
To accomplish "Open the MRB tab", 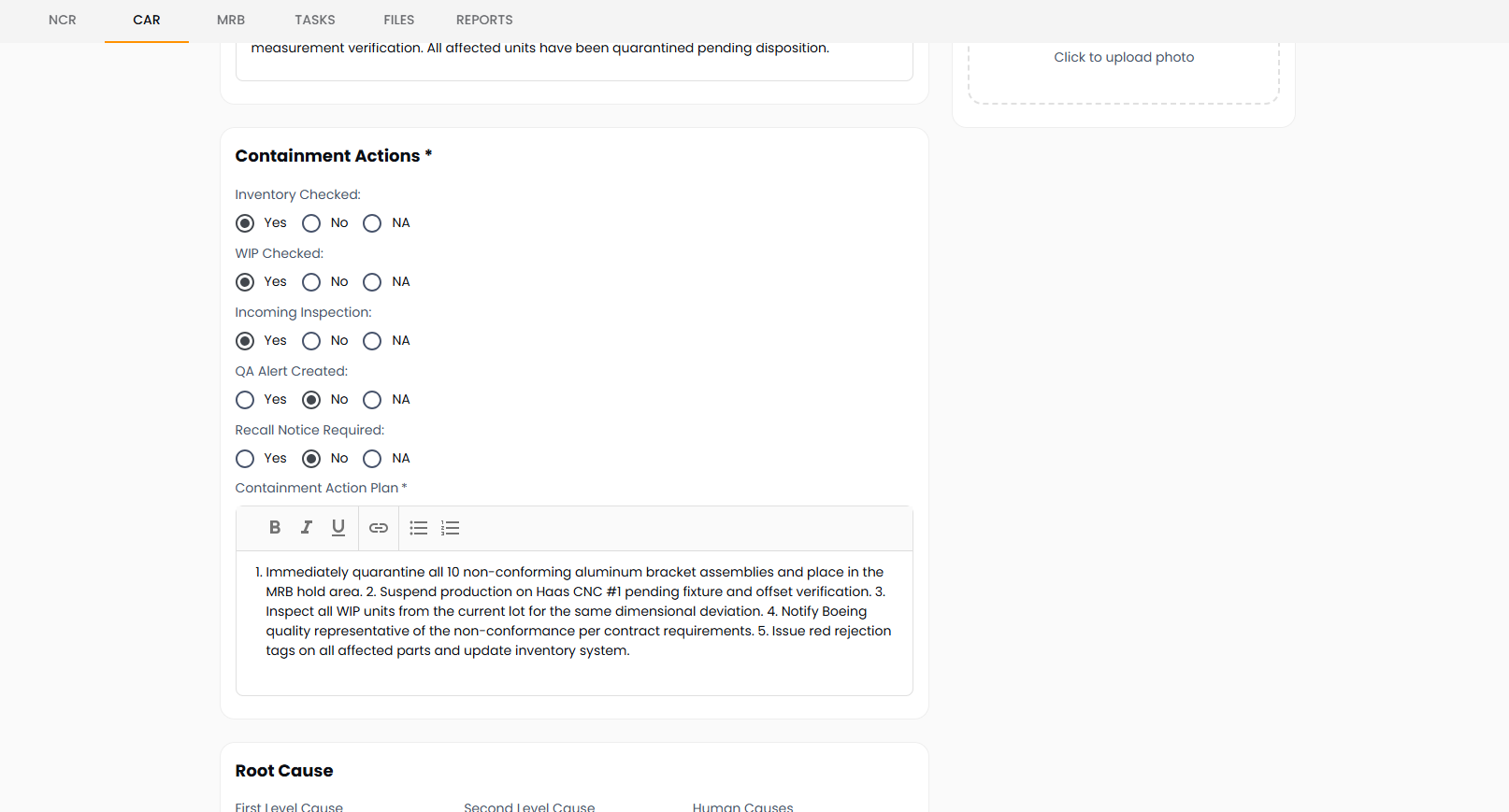I will 231,20.
